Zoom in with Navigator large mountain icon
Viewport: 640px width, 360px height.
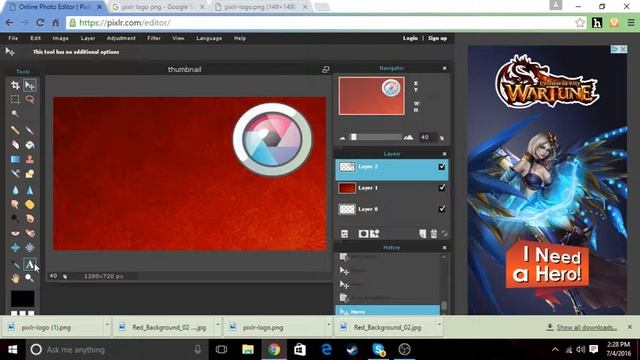[x=408, y=137]
